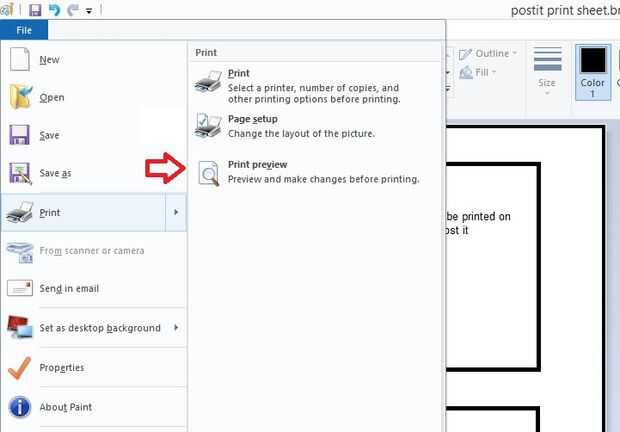Click Print in the Print submenu
Image resolution: width=620 pixels, height=432 pixels.
(x=315, y=86)
